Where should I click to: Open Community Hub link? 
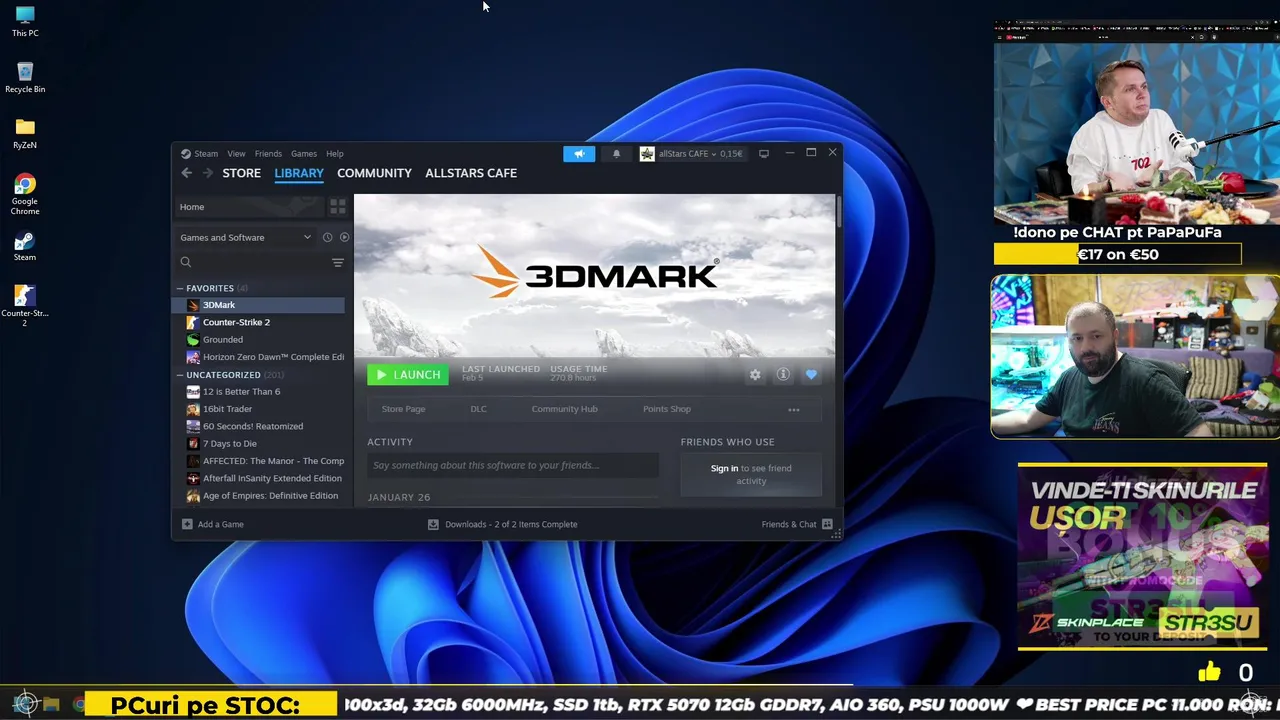(564, 409)
